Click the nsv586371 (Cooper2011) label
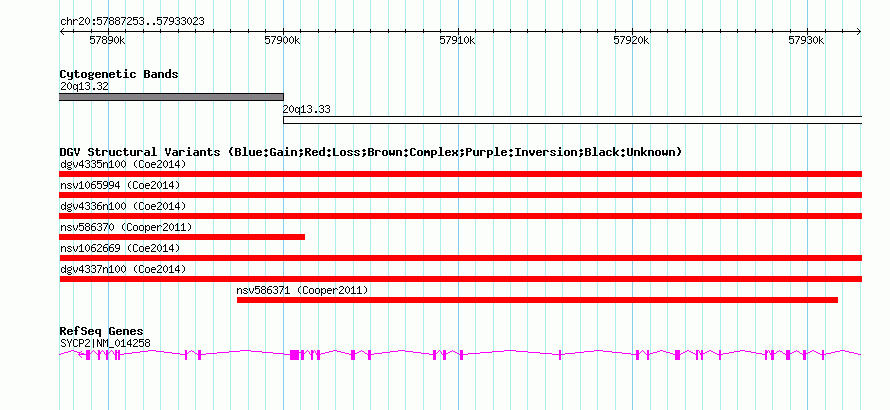The image size is (890, 410). 303,291
